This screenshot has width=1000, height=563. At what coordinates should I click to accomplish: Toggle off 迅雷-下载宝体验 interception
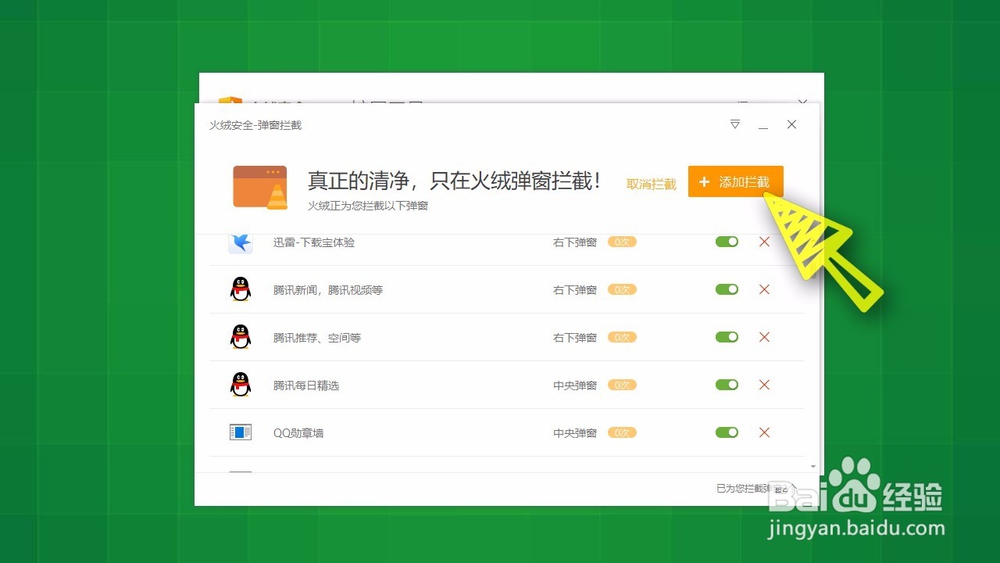point(726,242)
